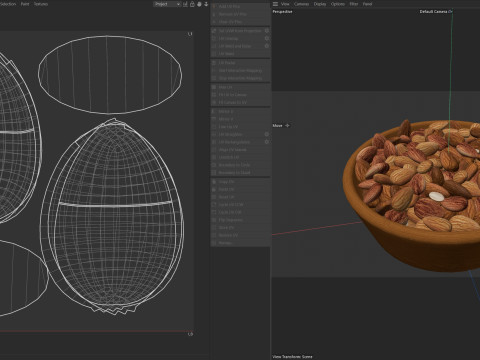The image size is (480, 360).
Task: Click the Move tool crosshair icon
Action: [287, 126]
